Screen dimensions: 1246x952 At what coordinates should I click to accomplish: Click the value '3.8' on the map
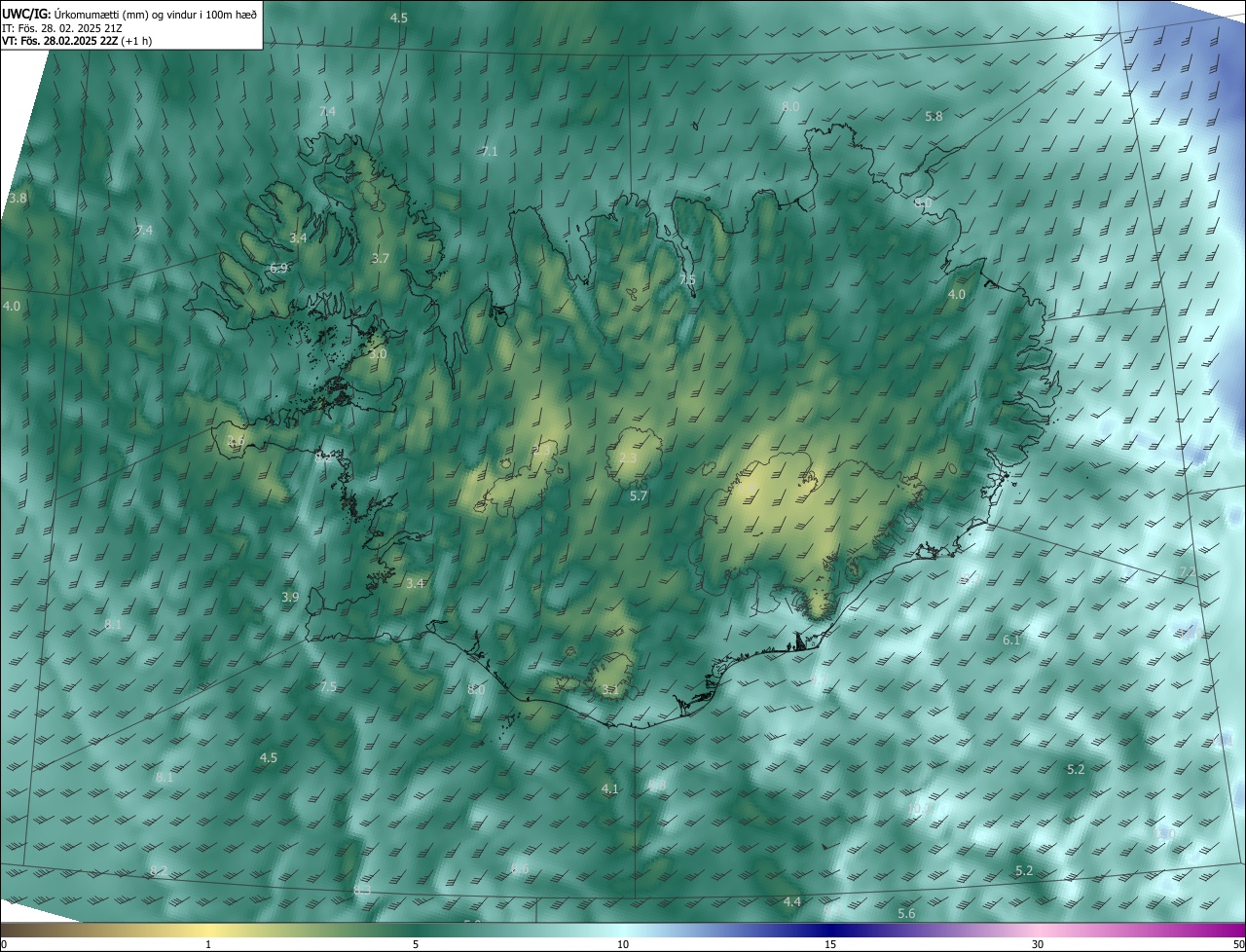pyautogui.click(x=18, y=198)
